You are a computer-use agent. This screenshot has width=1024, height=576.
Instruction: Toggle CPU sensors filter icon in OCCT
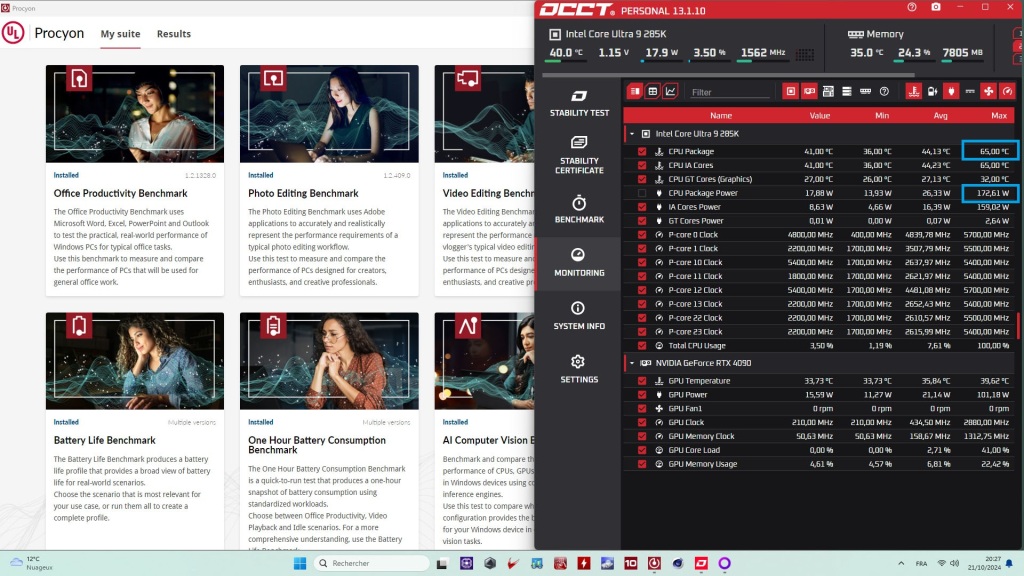coord(790,91)
